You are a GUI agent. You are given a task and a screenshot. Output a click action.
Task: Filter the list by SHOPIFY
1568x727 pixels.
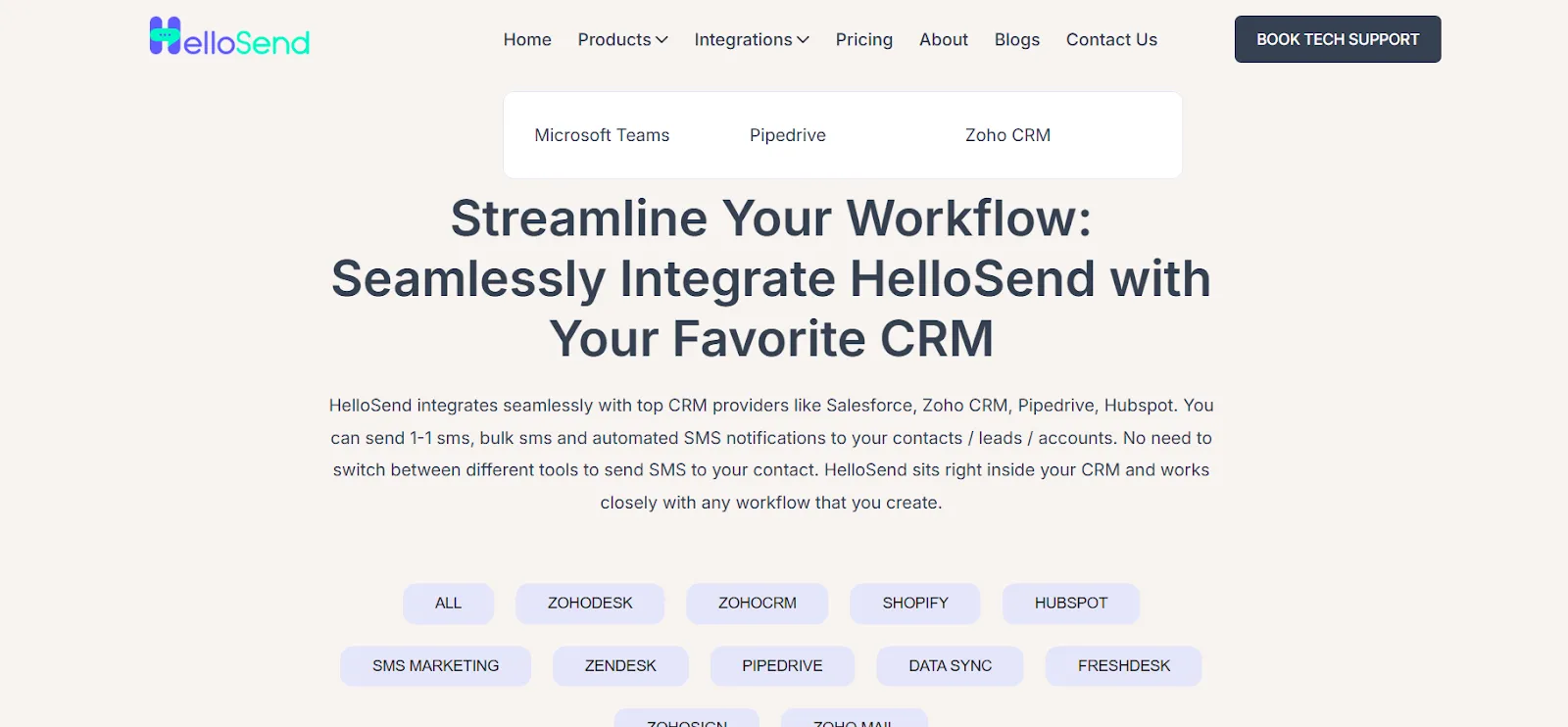[x=915, y=604]
